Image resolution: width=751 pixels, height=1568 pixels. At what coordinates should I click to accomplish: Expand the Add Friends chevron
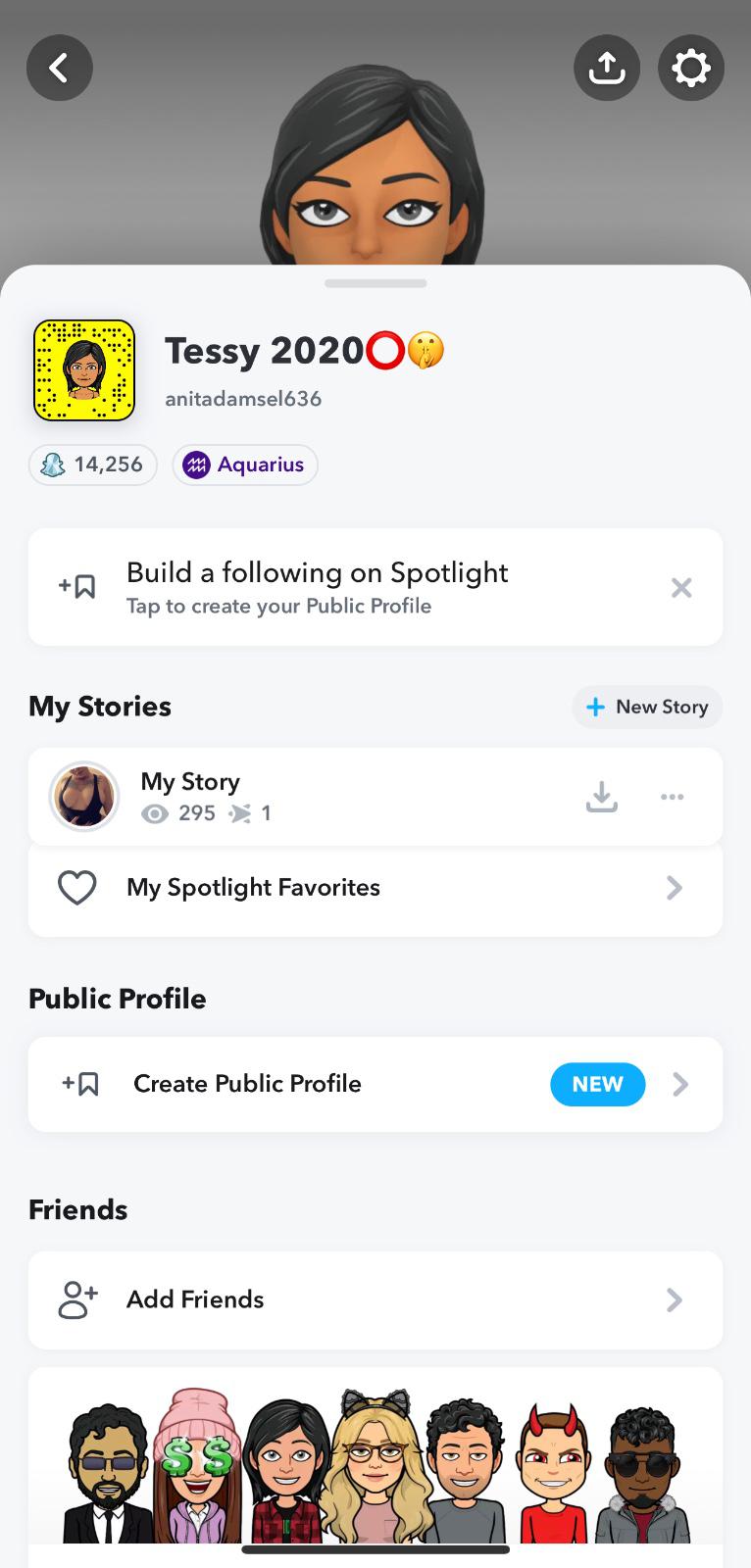click(675, 1299)
